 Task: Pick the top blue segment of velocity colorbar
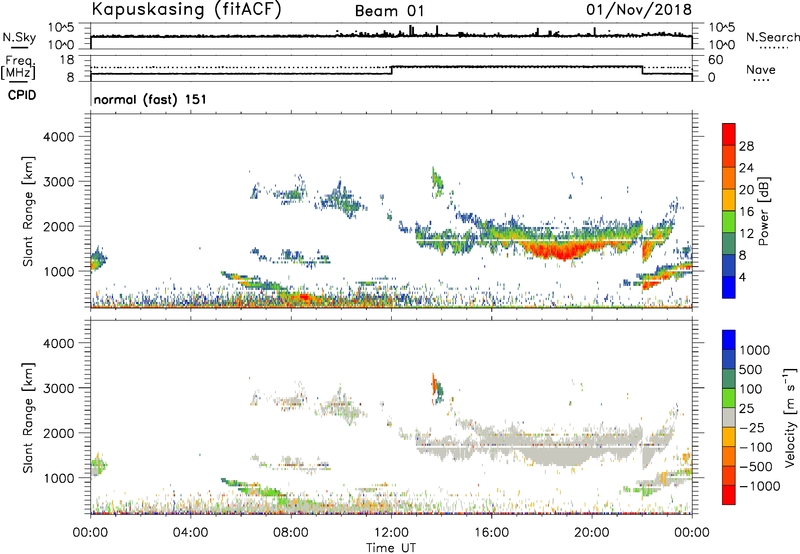click(x=729, y=340)
